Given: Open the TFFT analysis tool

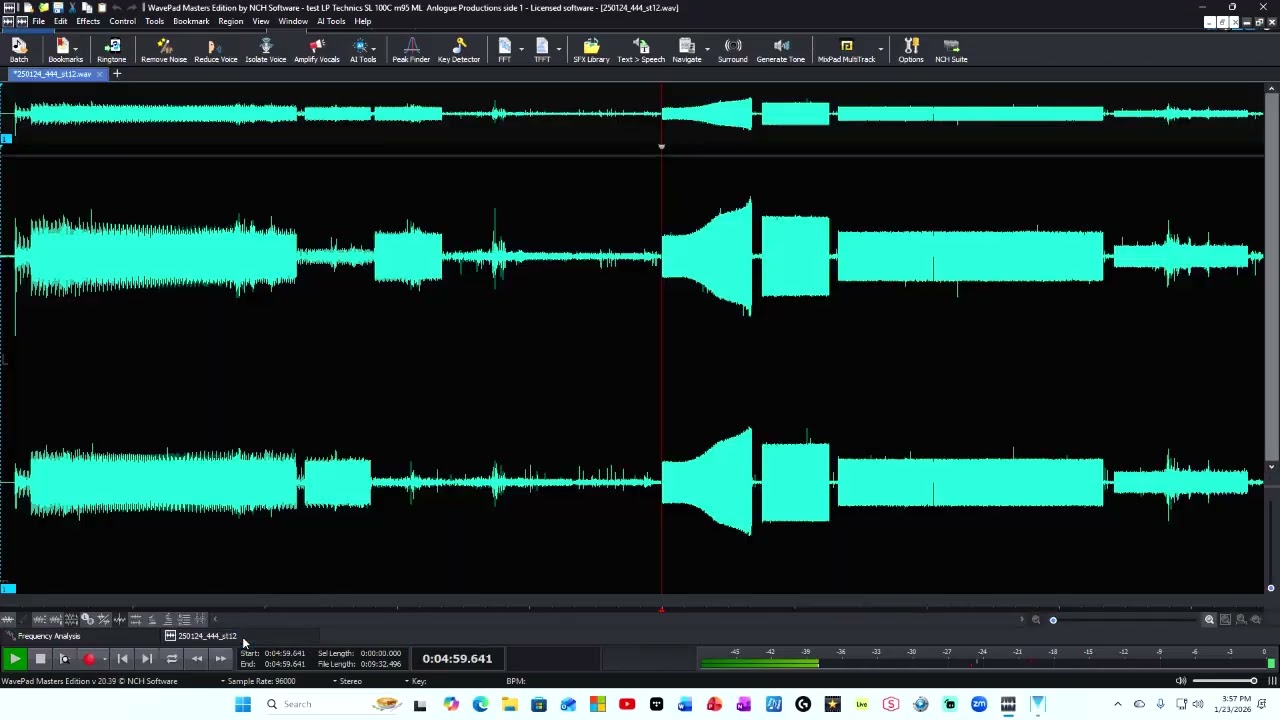Looking at the screenshot, I should tap(541, 50).
